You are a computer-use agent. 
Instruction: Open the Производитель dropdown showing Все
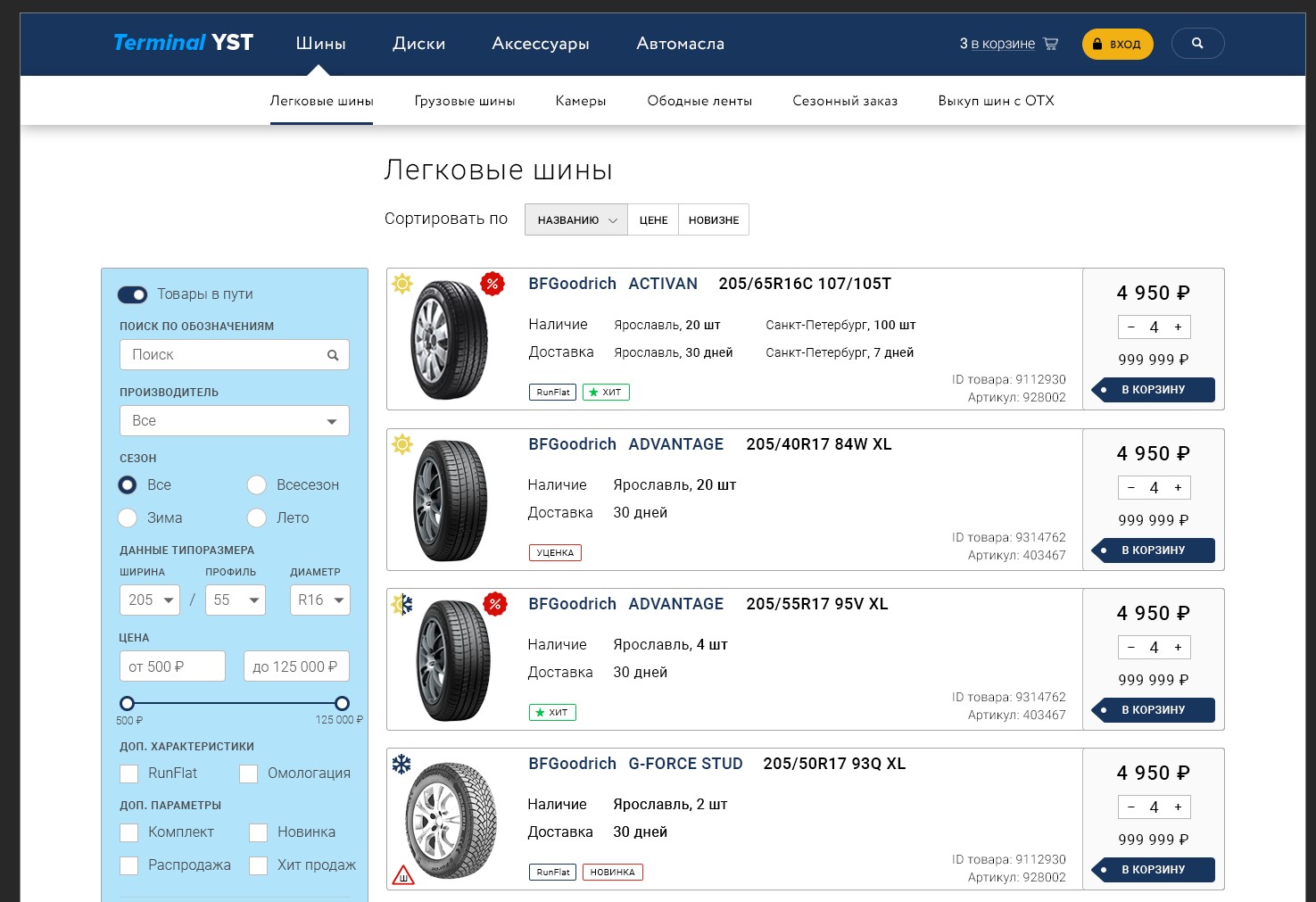pos(235,421)
